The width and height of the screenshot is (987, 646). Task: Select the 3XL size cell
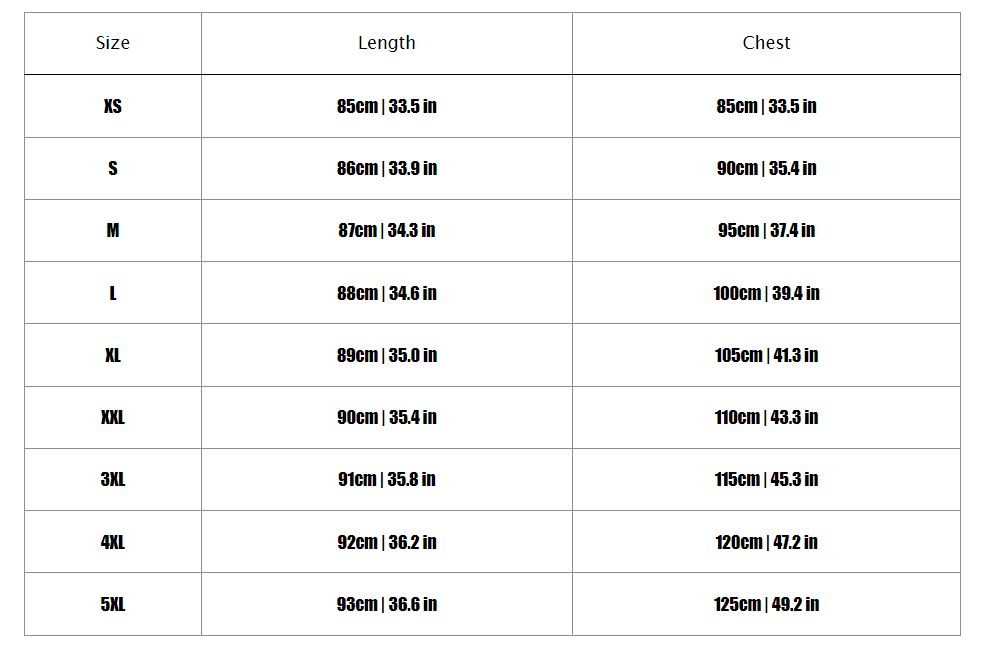(113, 479)
